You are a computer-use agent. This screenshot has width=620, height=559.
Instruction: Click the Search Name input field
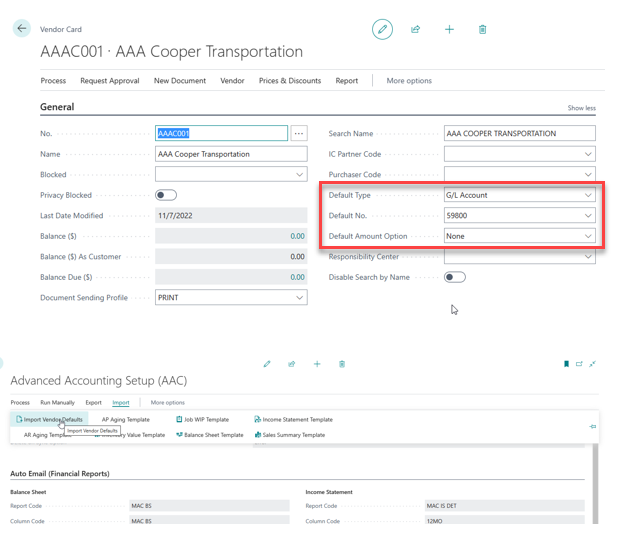click(x=520, y=133)
